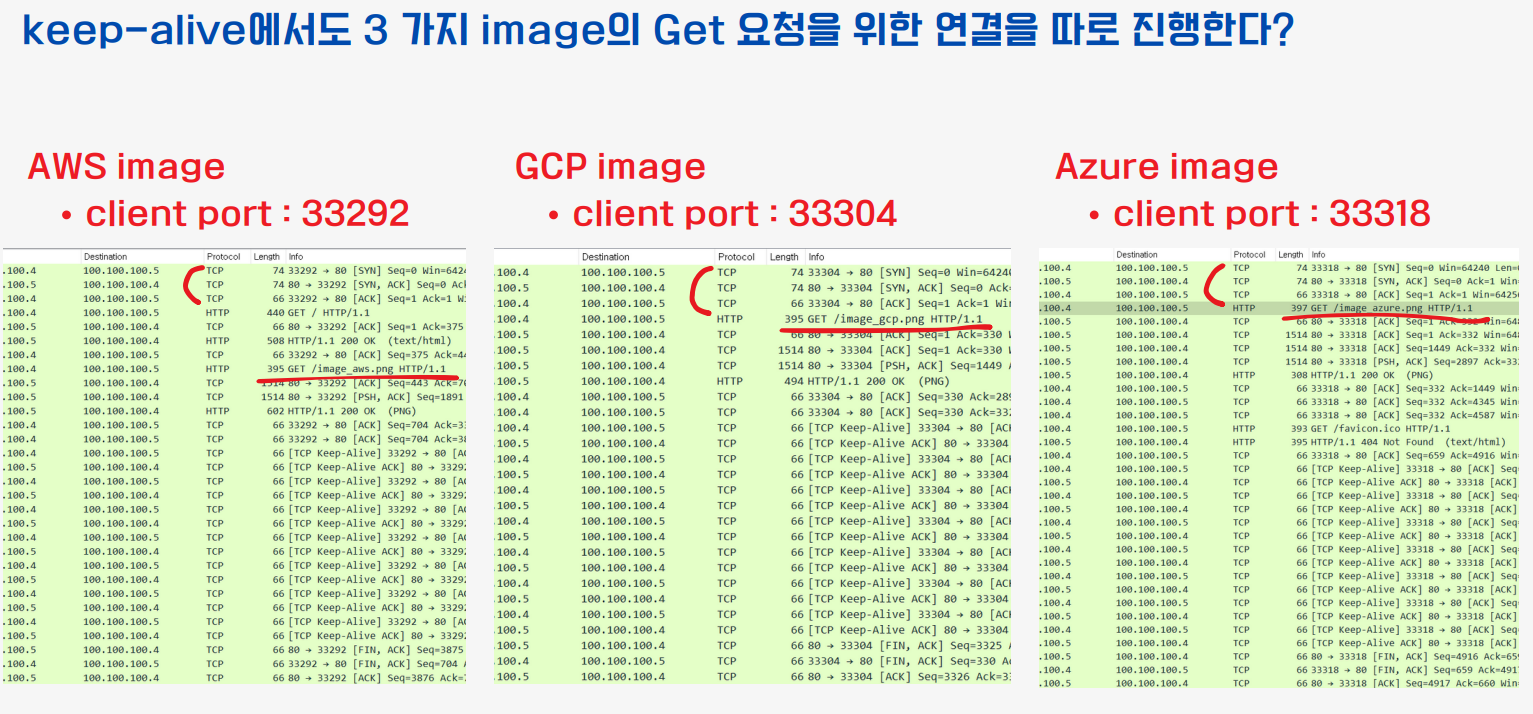Click the Length column header in AWS capture
1533x714 pixels.
point(267,257)
